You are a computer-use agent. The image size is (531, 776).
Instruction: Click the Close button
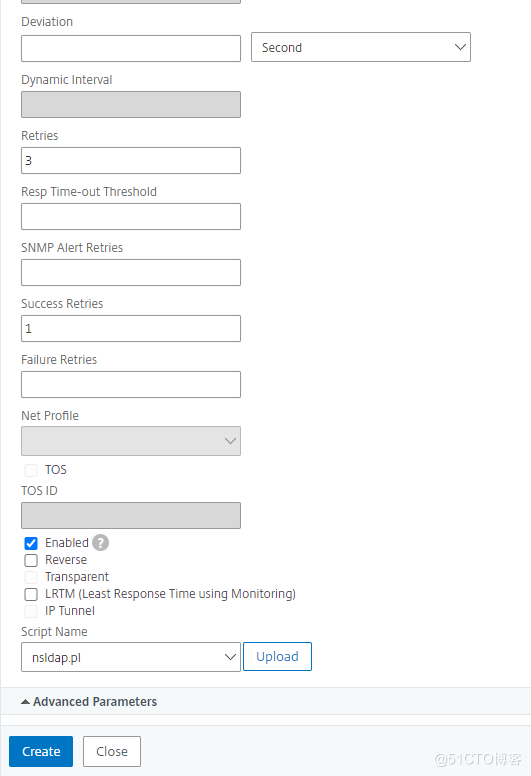[x=112, y=751]
